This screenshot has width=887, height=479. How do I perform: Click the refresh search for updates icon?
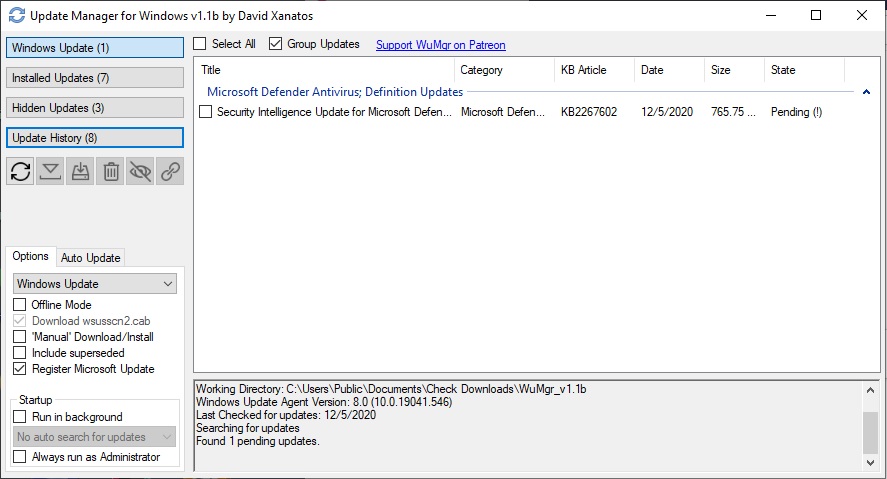20,172
